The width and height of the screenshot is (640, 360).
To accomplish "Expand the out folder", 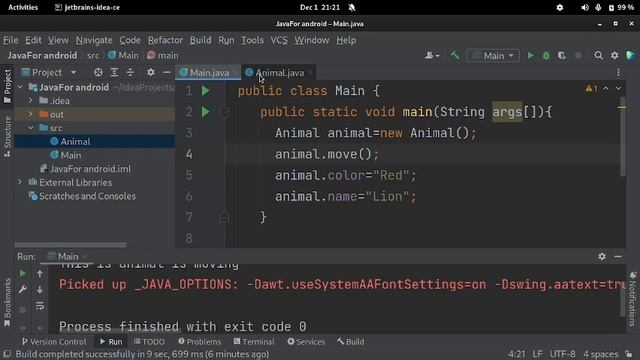I will point(30,114).
